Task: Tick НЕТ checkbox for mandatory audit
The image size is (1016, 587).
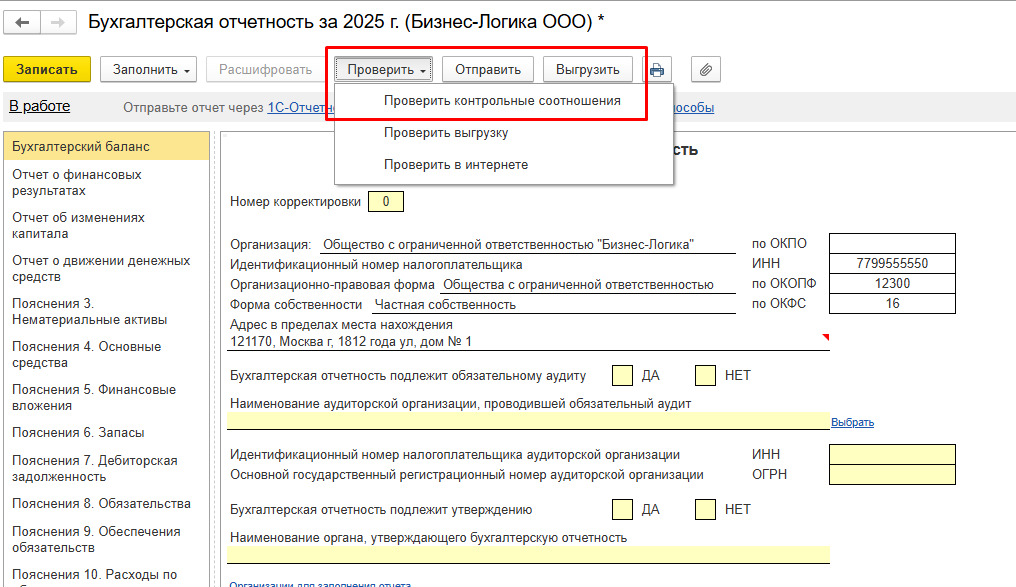Action: coord(705,376)
